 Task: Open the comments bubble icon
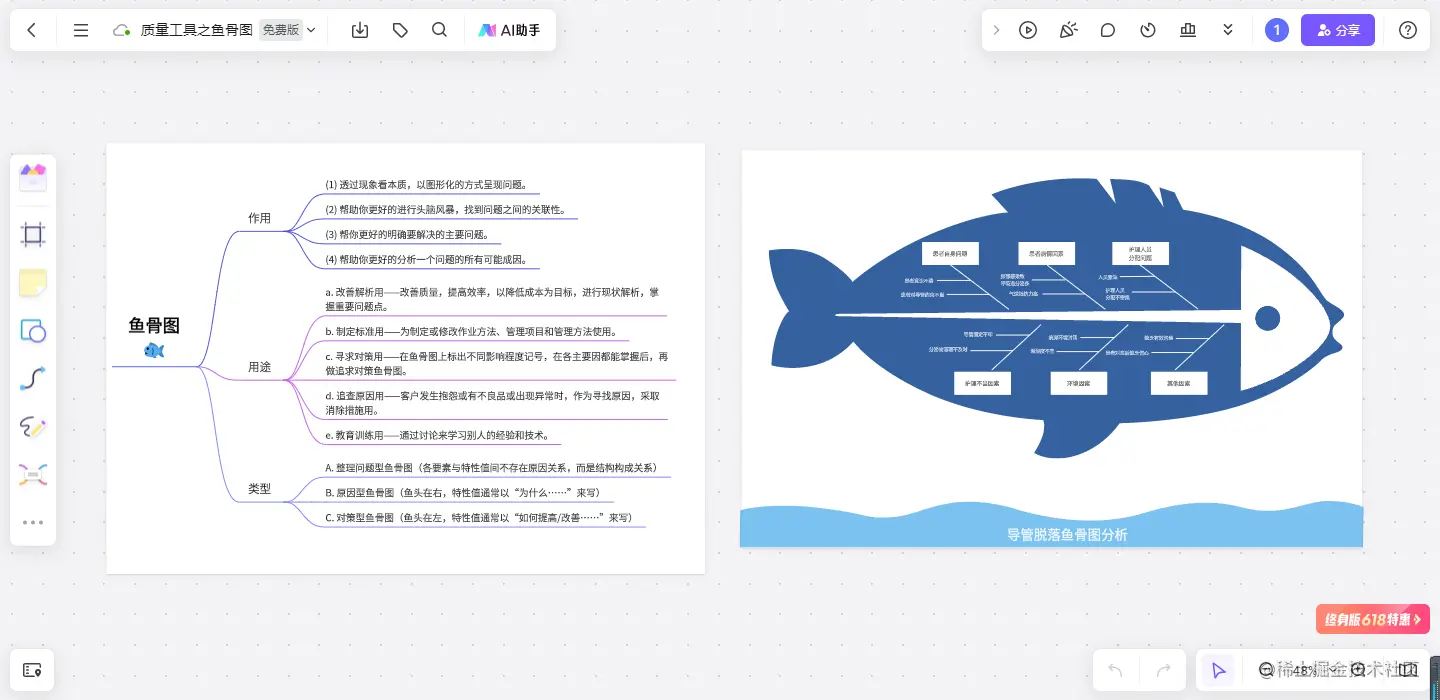(x=1108, y=30)
